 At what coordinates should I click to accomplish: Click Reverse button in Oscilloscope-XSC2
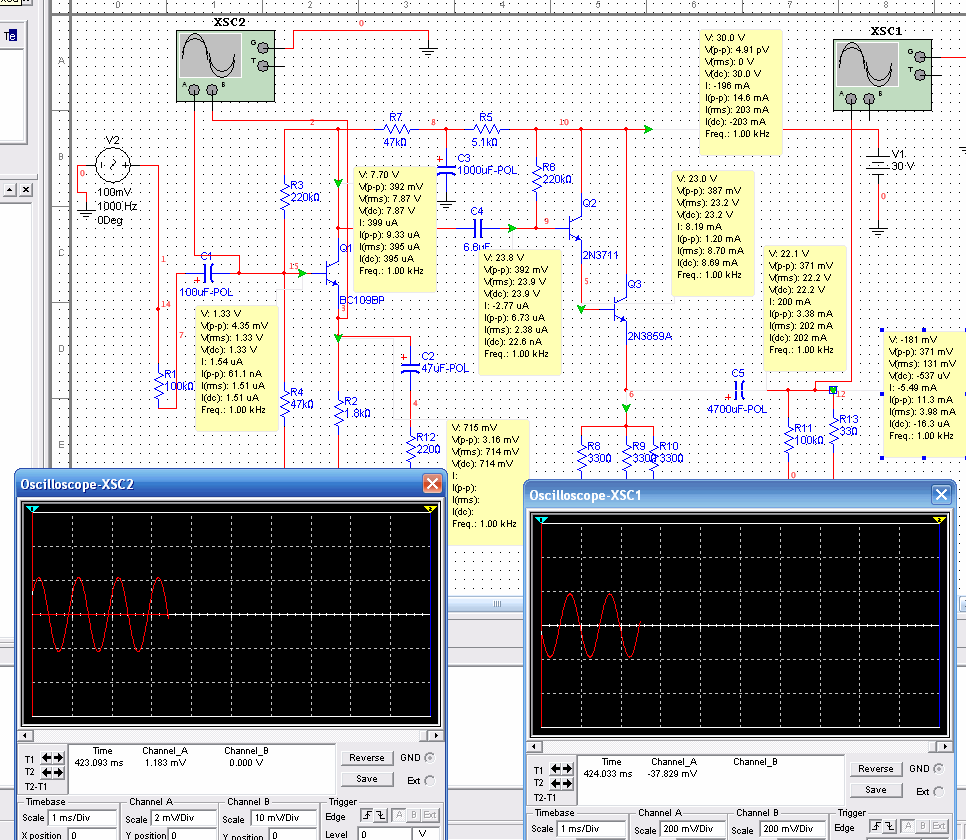tap(367, 758)
